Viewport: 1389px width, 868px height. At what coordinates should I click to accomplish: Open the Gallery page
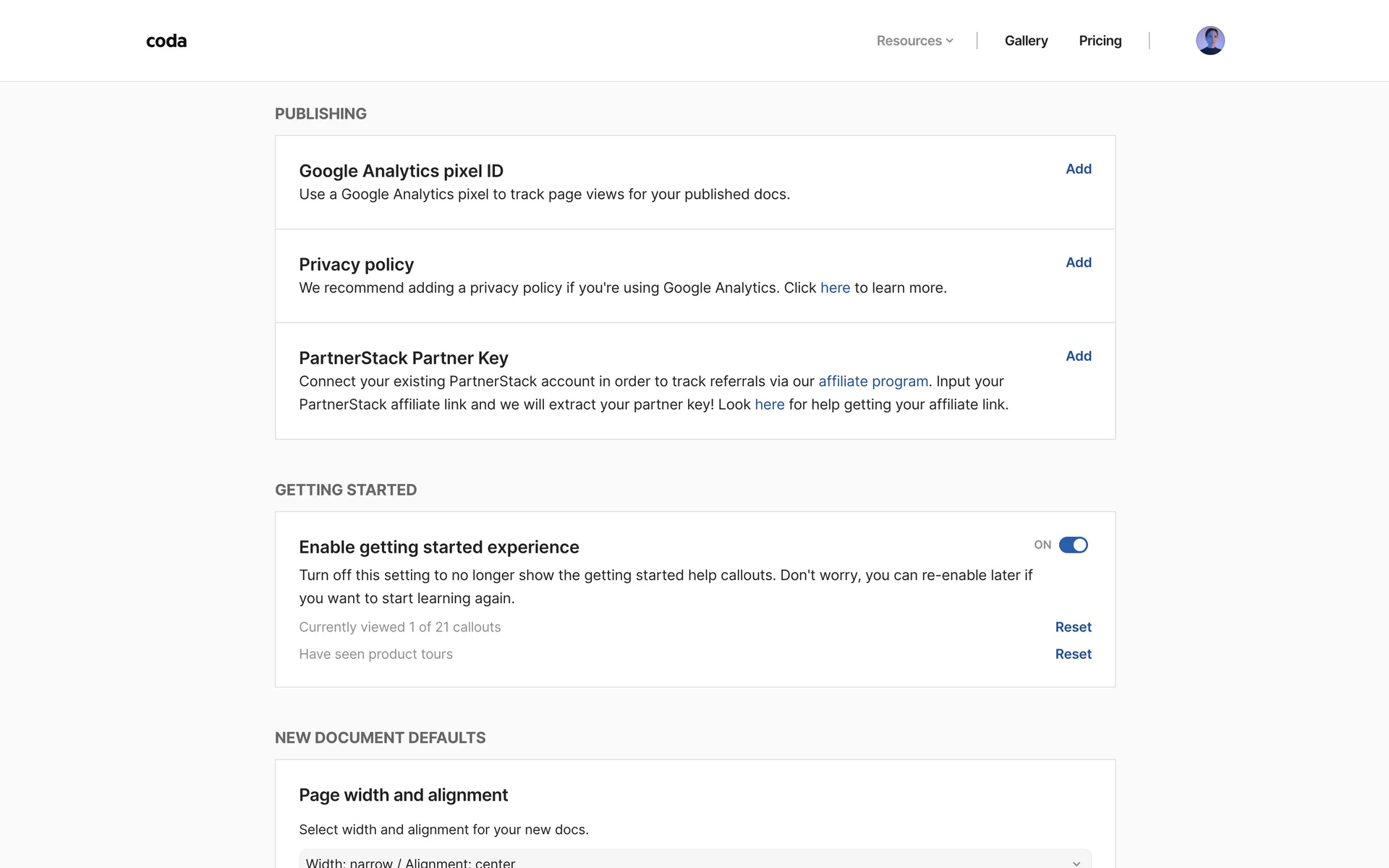click(x=1026, y=41)
